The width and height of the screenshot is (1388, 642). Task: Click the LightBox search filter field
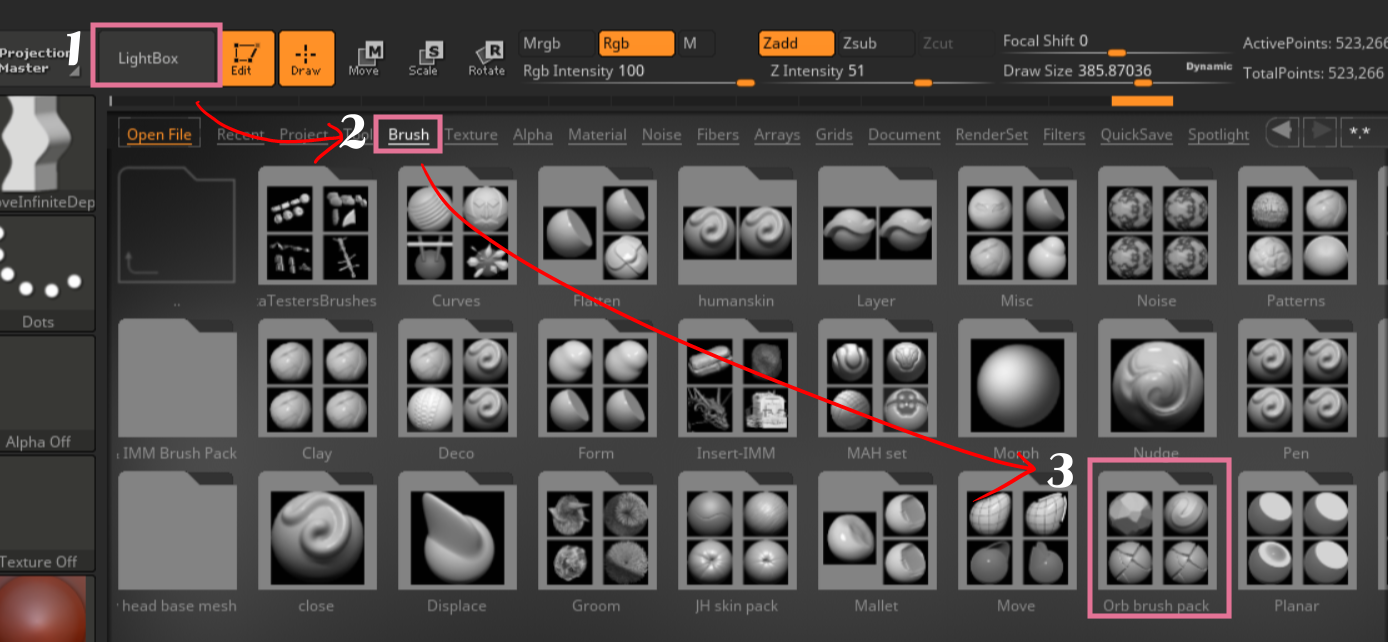tap(1362, 131)
